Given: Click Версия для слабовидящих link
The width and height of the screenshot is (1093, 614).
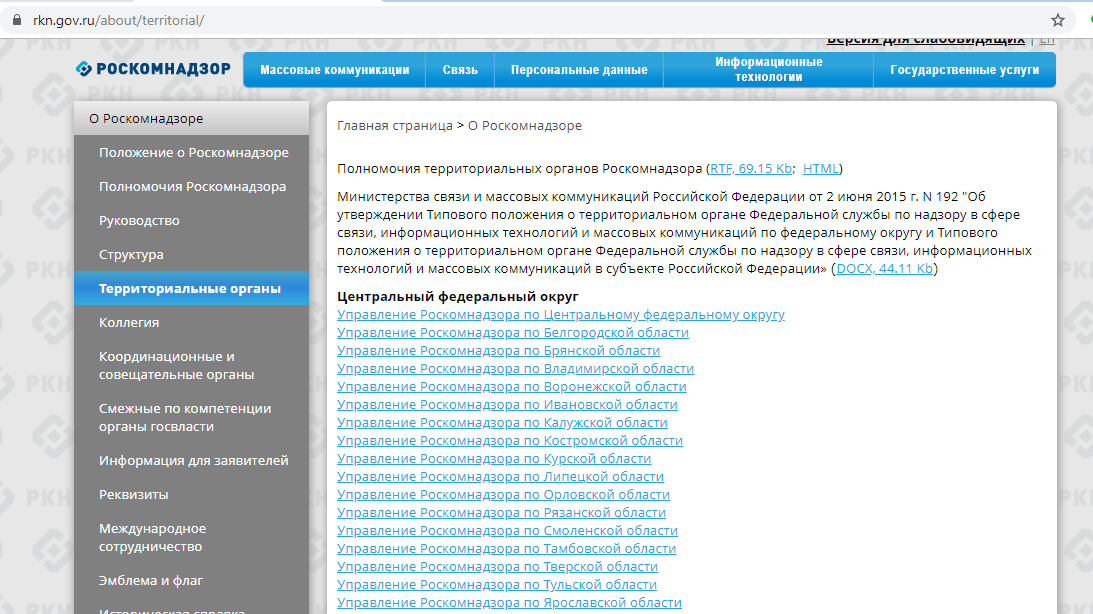Looking at the screenshot, I should coord(926,40).
